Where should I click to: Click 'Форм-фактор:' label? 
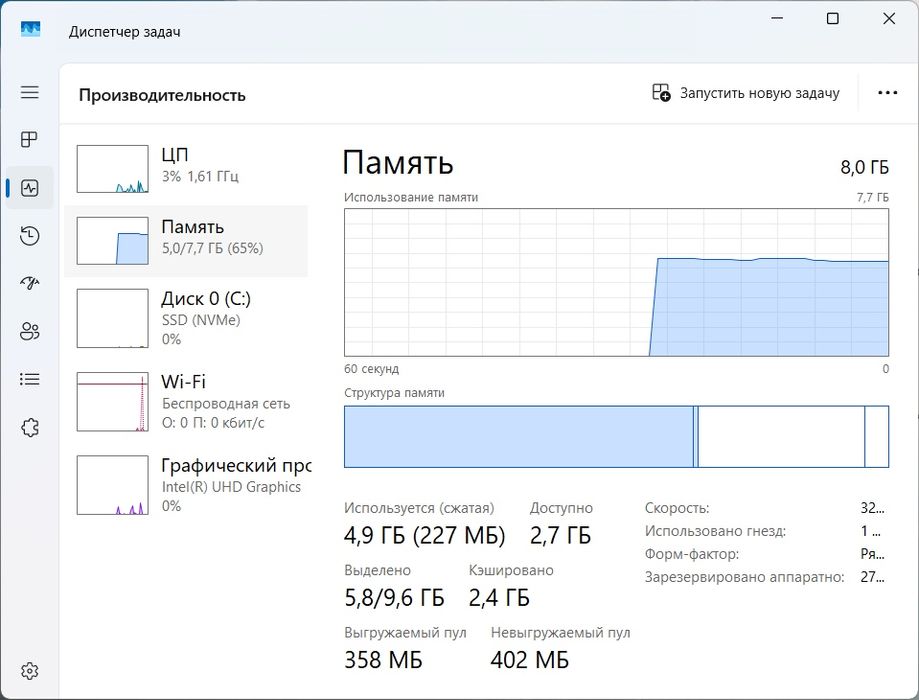point(692,554)
